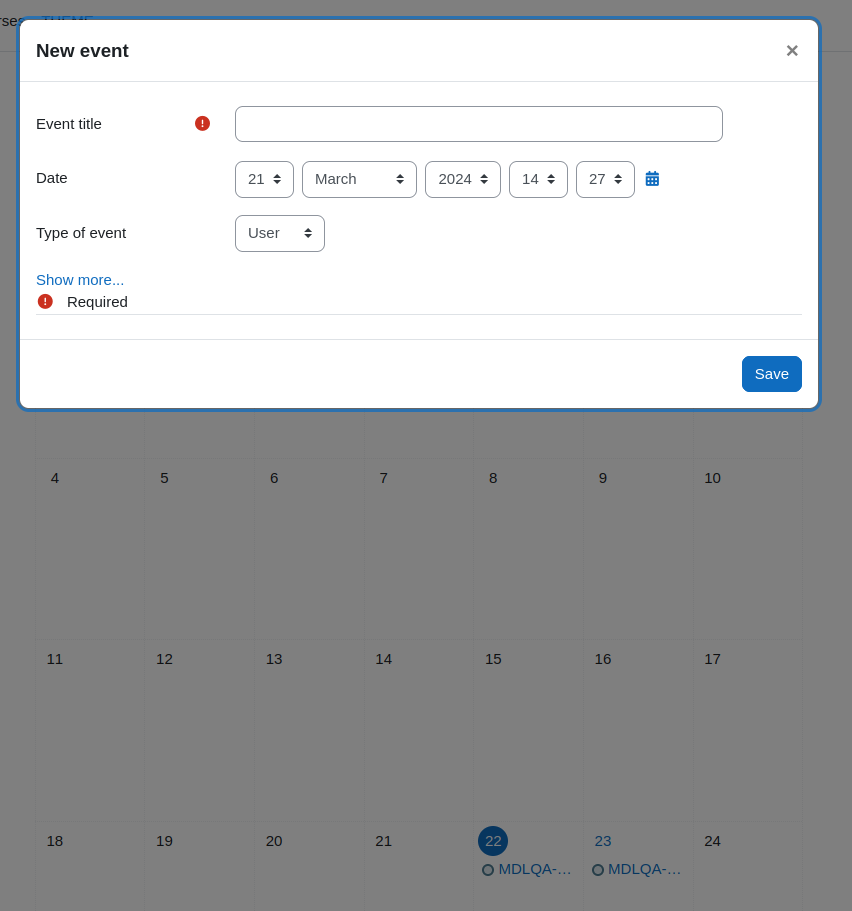Open the minute dropdown showing 27
The width and height of the screenshot is (852, 911).
[x=605, y=180]
